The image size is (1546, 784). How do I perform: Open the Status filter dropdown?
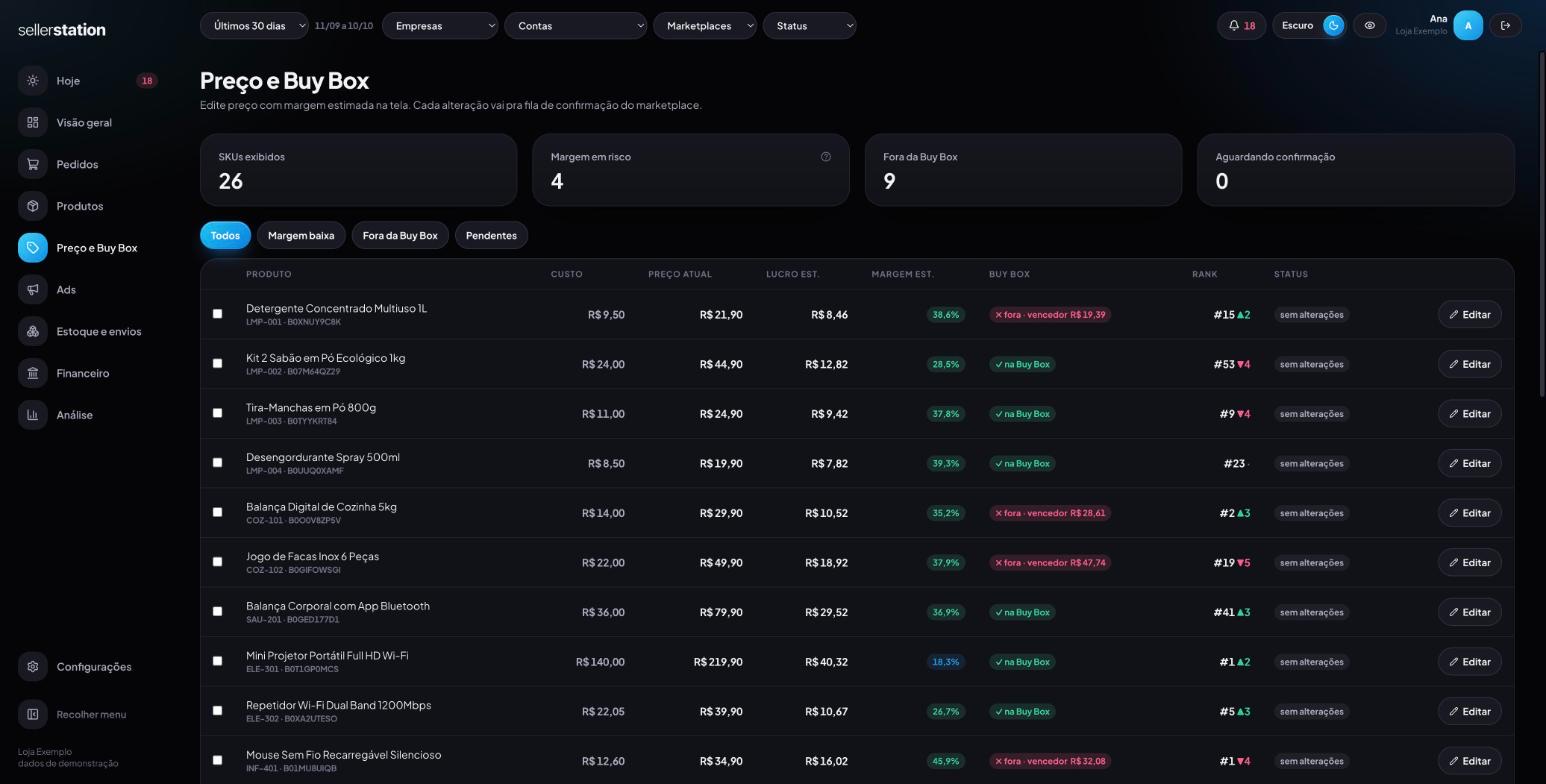809,26
